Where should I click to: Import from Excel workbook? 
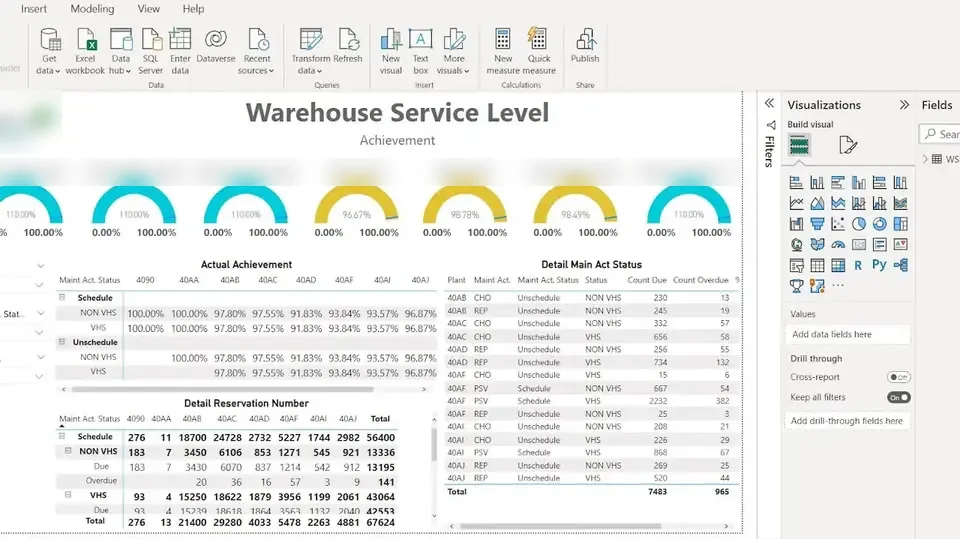point(85,51)
